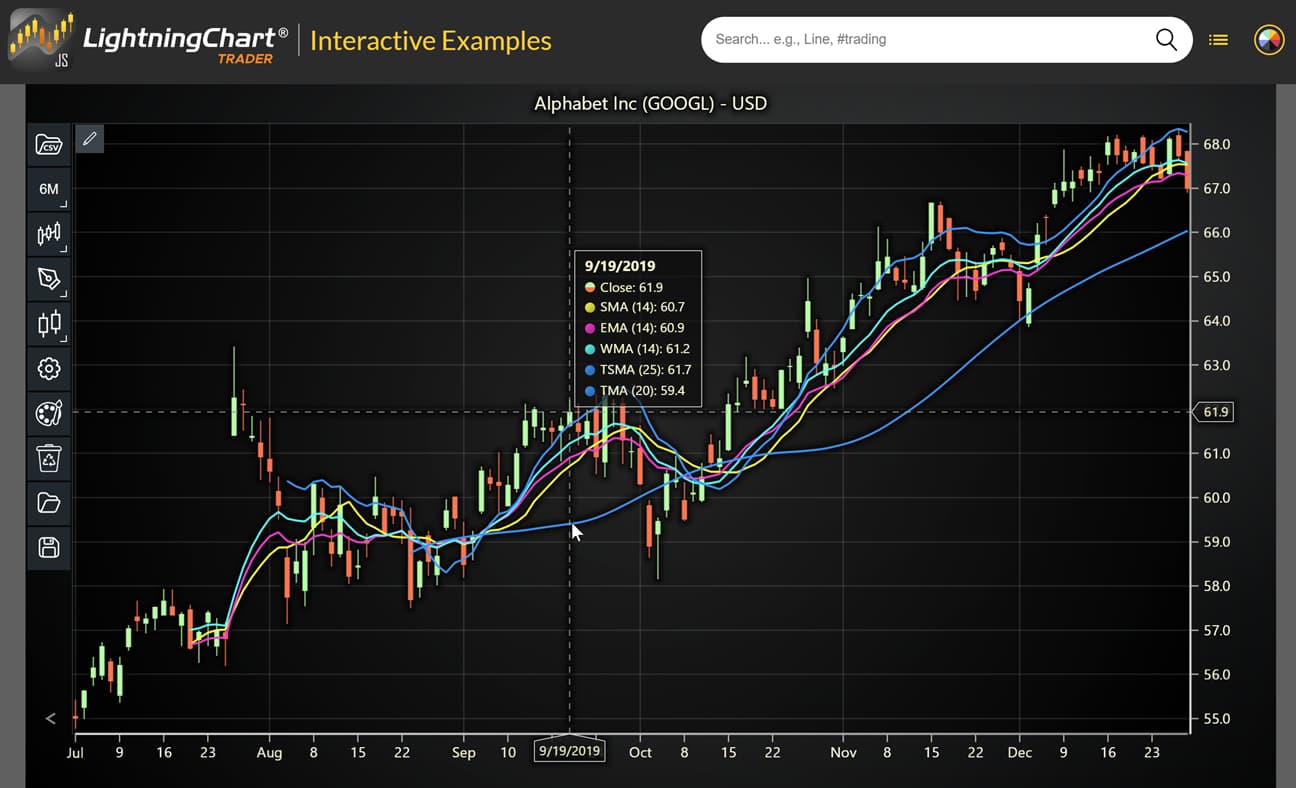Click the 61.9 price marker on the price axis
Image resolution: width=1296 pixels, height=788 pixels.
click(x=1215, y=412)
